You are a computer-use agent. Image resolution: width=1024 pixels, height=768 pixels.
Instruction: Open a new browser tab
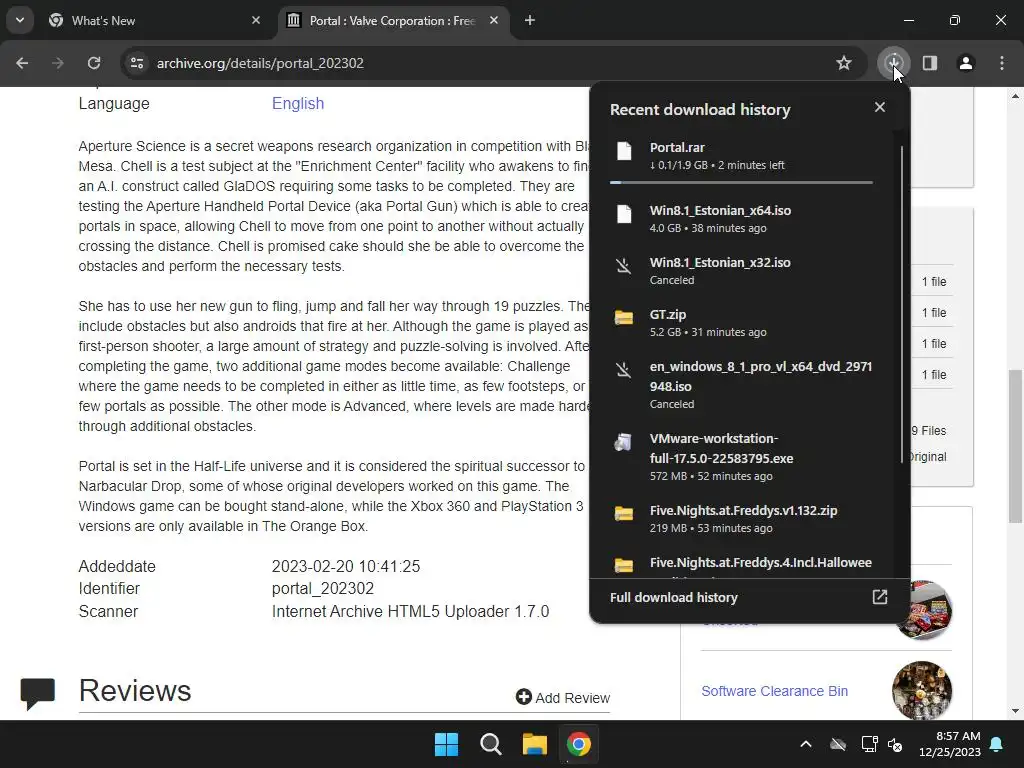coord(530,20)
